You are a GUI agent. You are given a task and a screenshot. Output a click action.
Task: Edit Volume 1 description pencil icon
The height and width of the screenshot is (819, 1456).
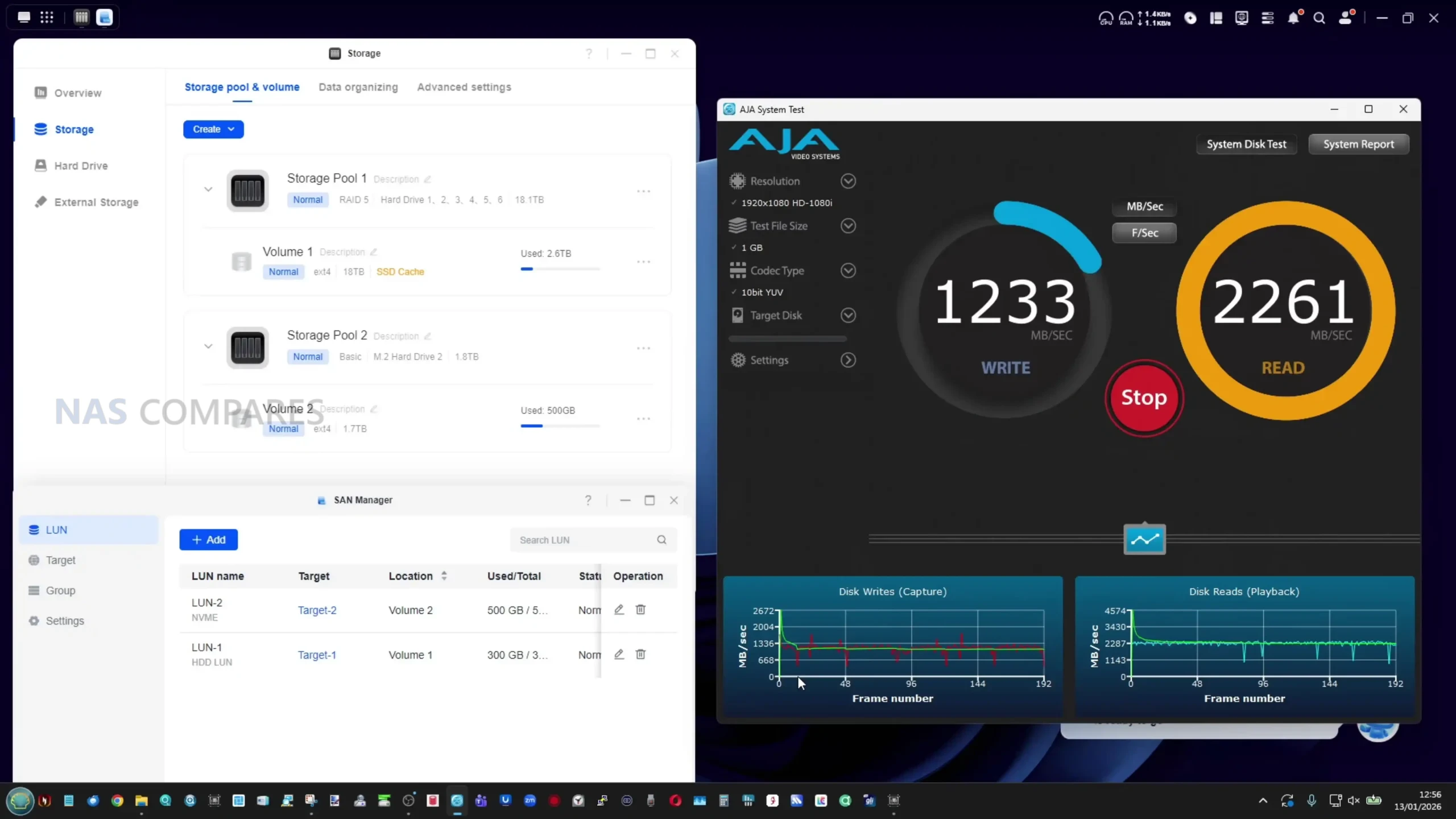click(x=374, y=252)
